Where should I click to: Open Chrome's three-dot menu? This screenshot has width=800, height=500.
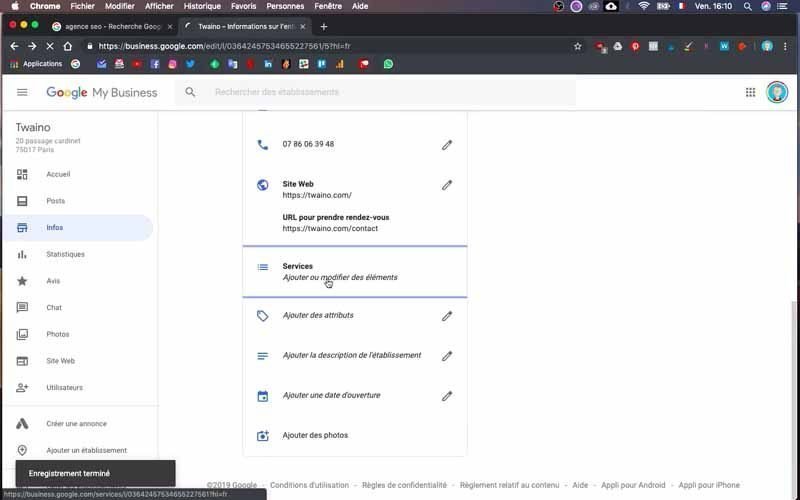tap(785, 46)
